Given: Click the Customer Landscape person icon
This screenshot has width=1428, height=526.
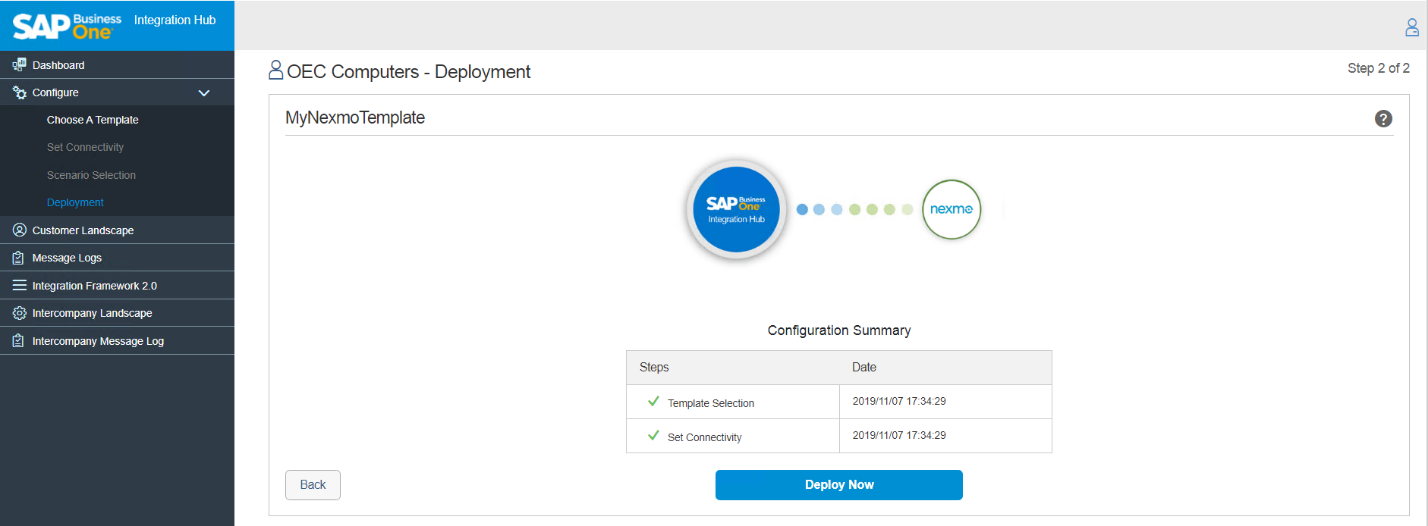Looking at the screenshot, I should [x=19, y=230].
